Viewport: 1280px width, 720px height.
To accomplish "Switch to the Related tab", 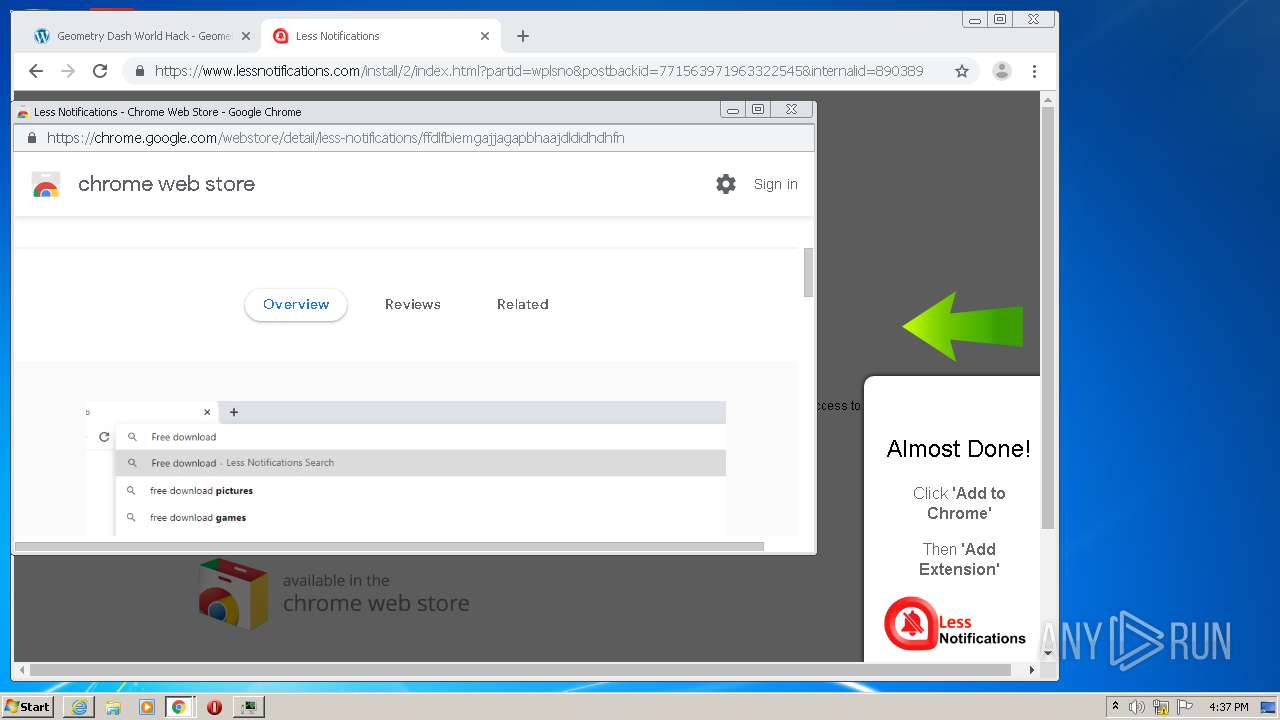I will [523, 304].
